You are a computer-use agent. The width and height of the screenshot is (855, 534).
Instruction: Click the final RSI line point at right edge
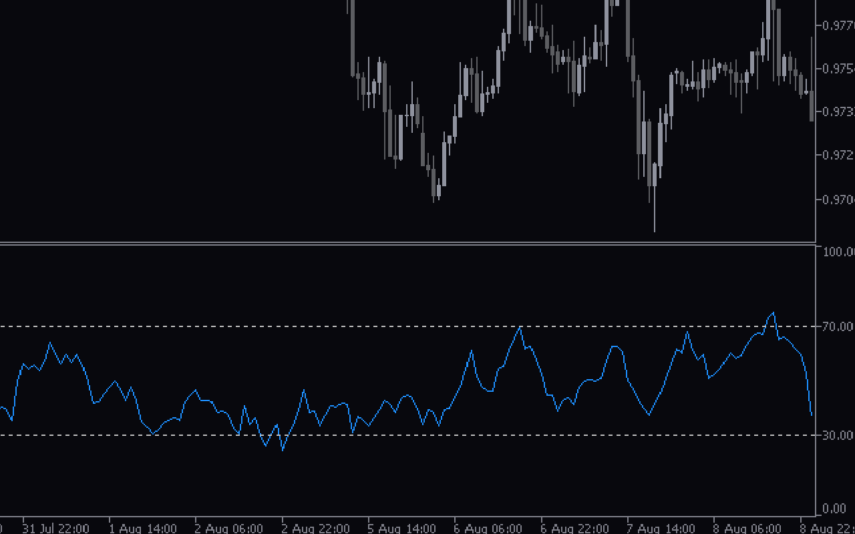click(x=811, y=414)
